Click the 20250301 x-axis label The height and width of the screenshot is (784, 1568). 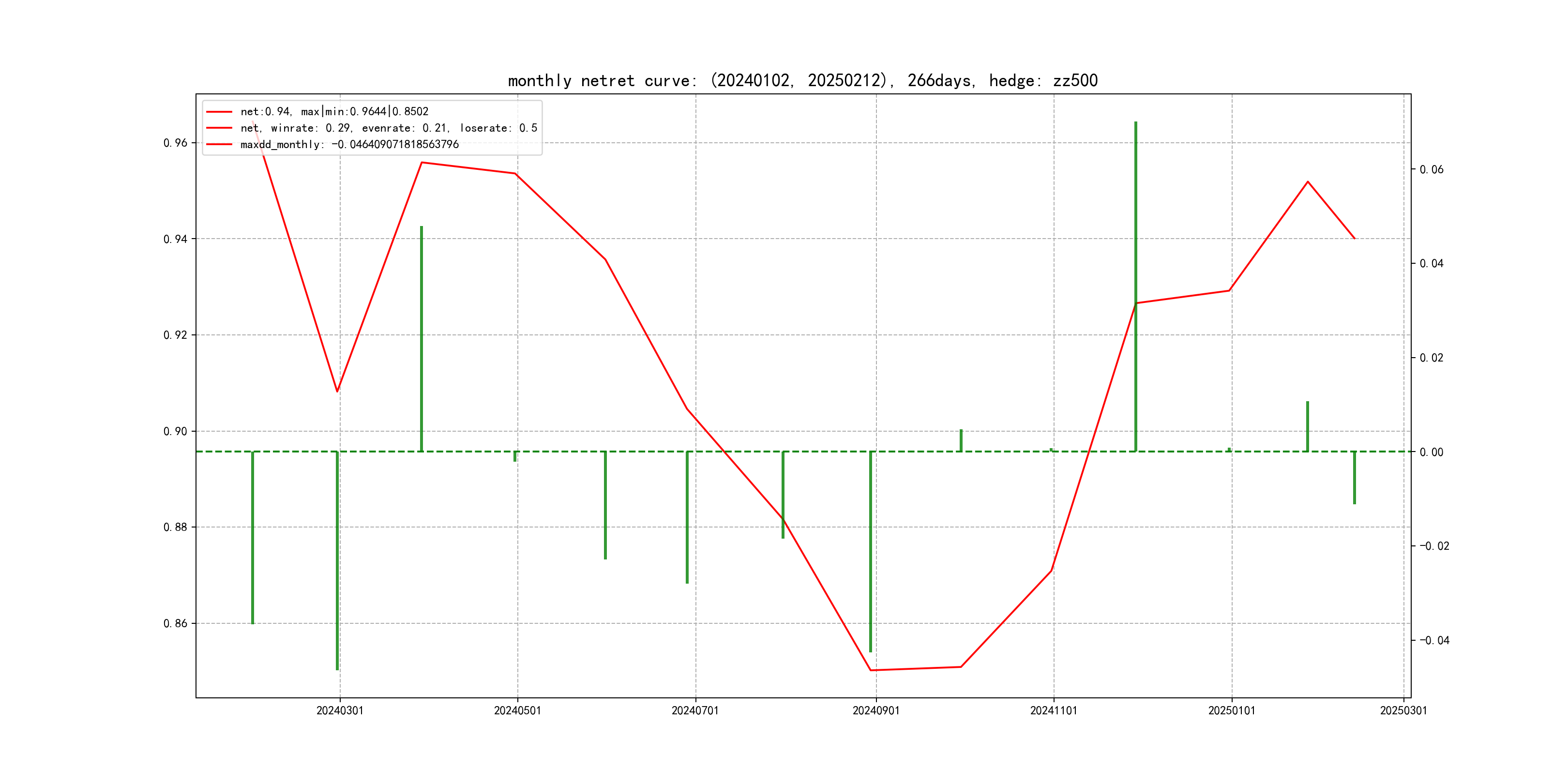[1403, 710]
